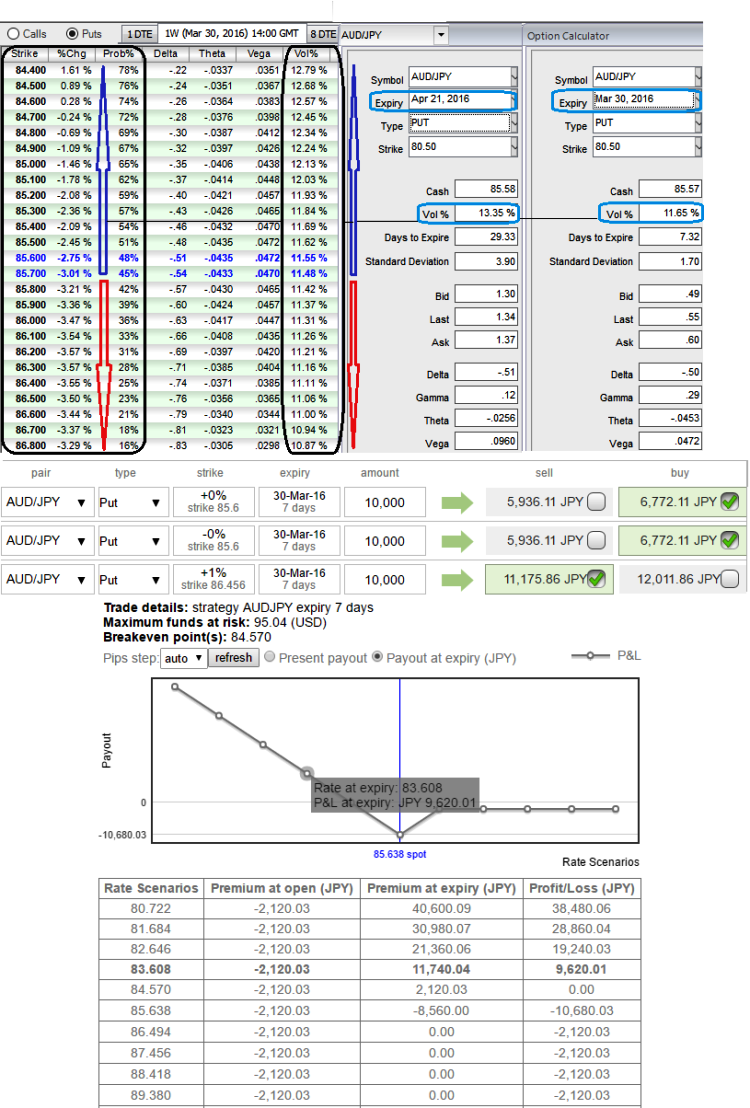Click the refresh button
Viewport: 750px width, 1108px height.
[x=233, y=658]
